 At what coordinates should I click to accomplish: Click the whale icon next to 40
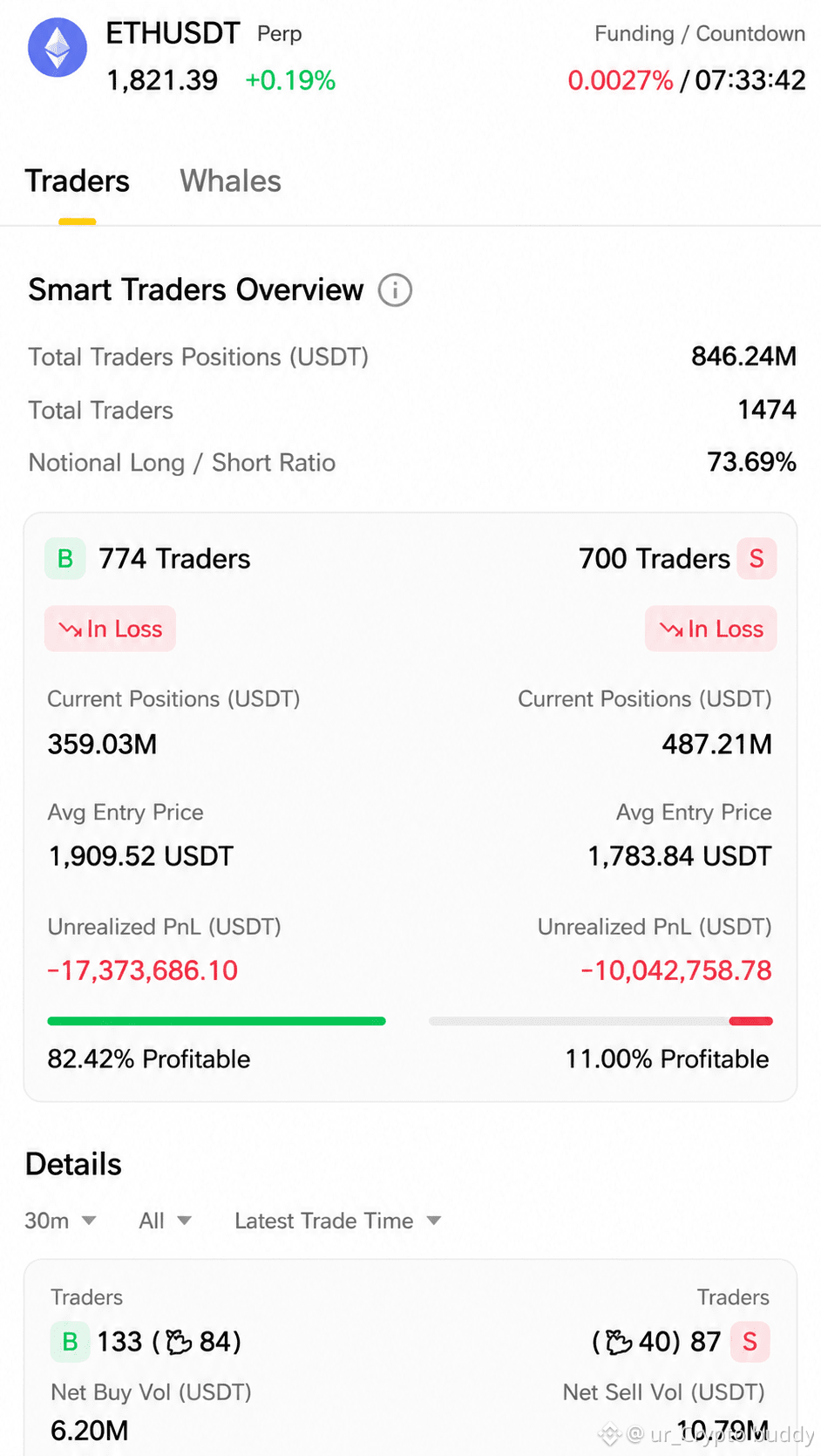[619, 1342]
